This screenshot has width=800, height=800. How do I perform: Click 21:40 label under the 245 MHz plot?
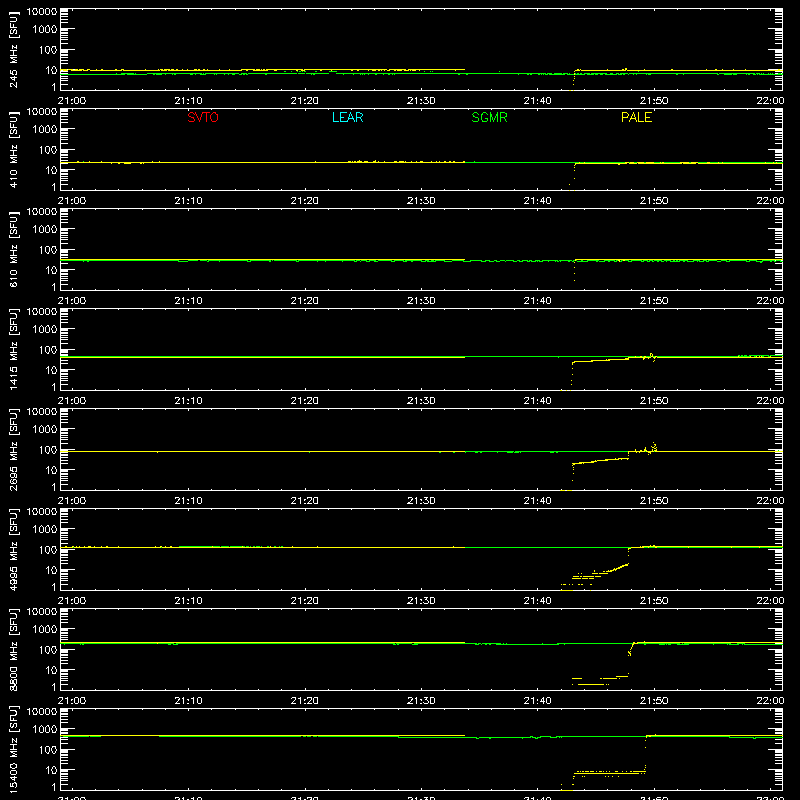pyautogui.click(x=537, y=101)
